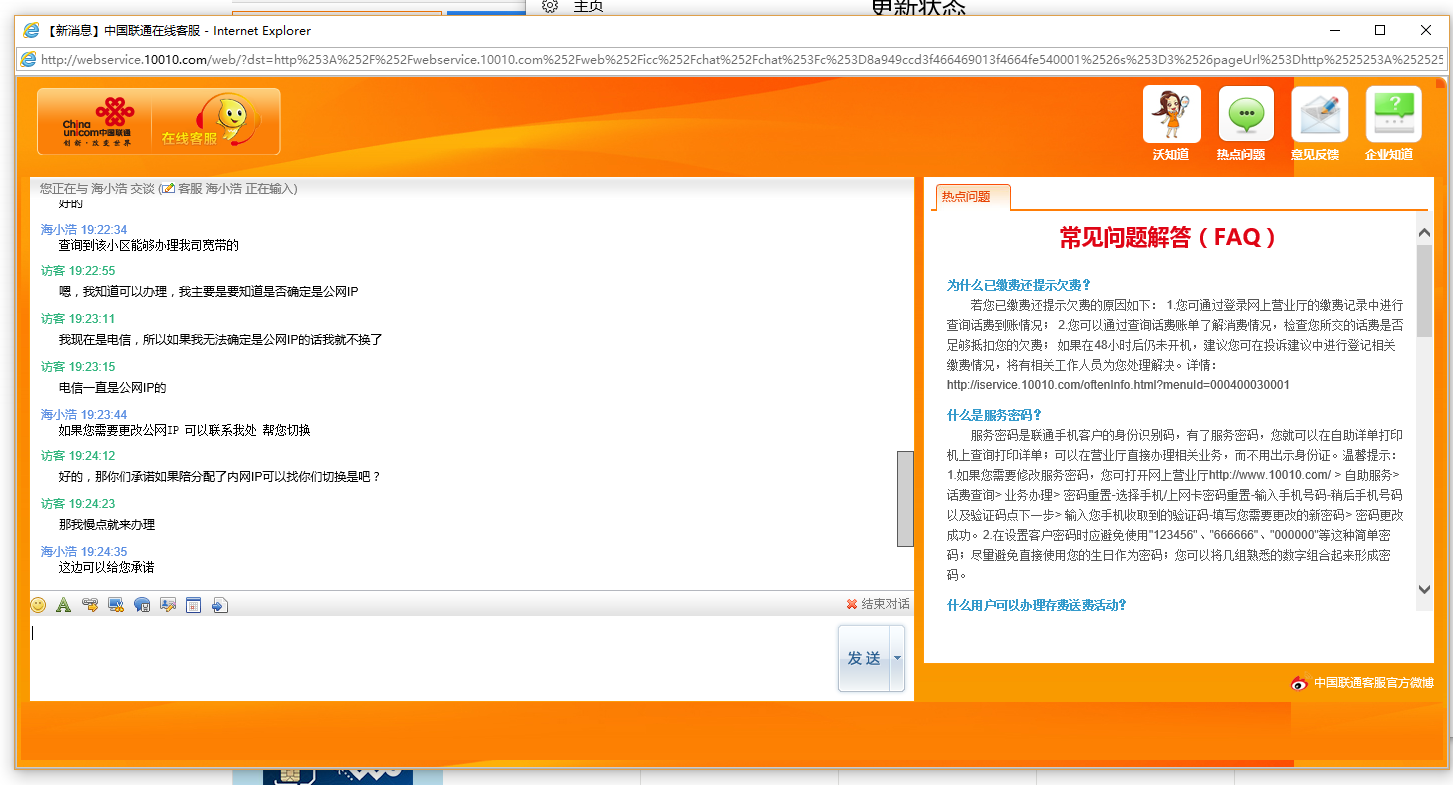
Task: Click FAQ panel scrollbar thumb
Action: click(x=1424, y=290)
